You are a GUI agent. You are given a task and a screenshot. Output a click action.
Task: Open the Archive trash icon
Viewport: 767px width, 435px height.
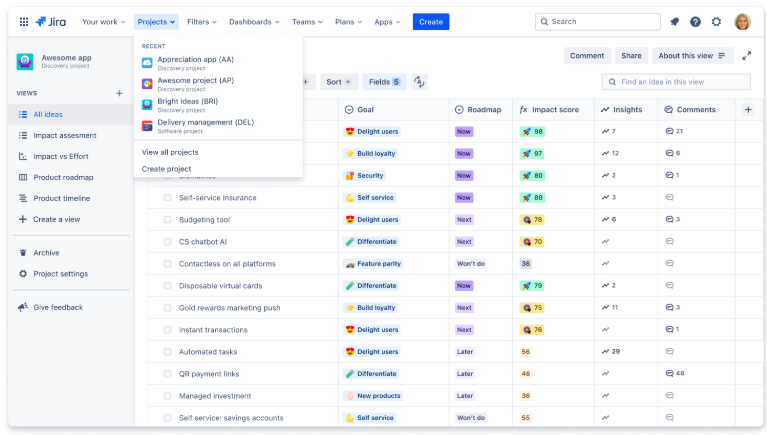click(x=23, y=252)
